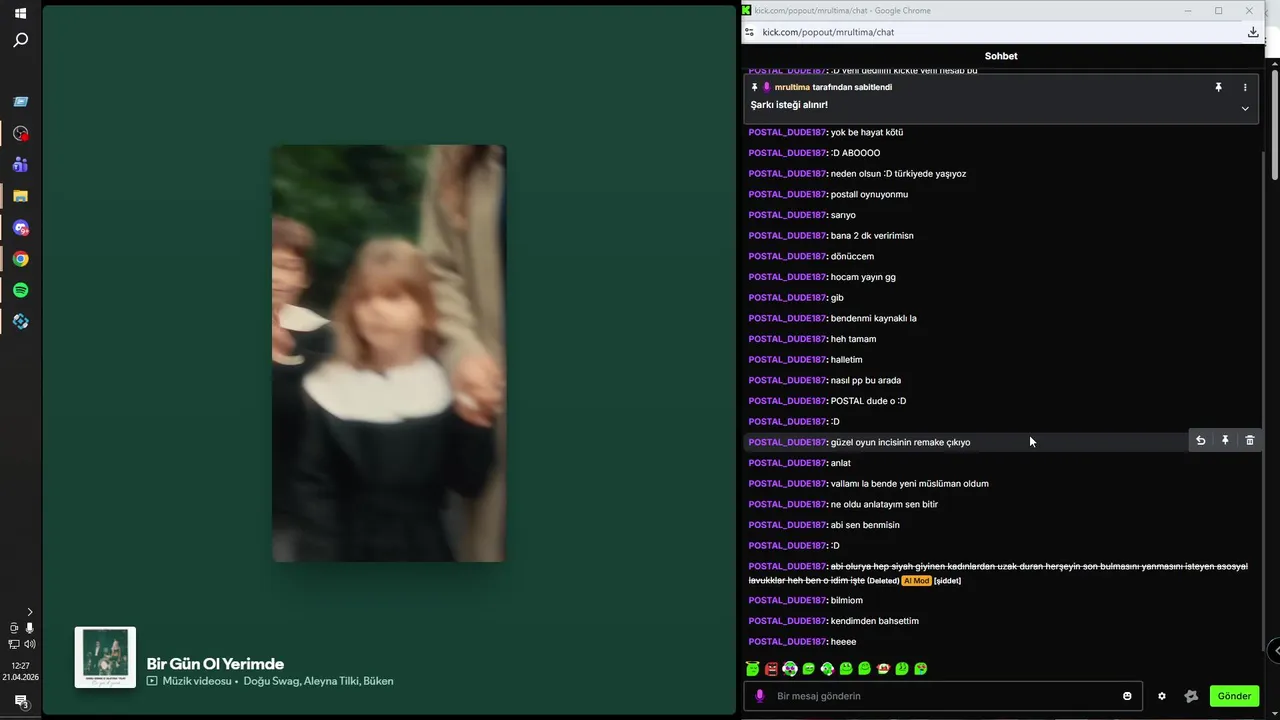Reply to the 'güzel oyun incisinin' message
This screenshot has height=720, width=1280.
click(1201, 440)
